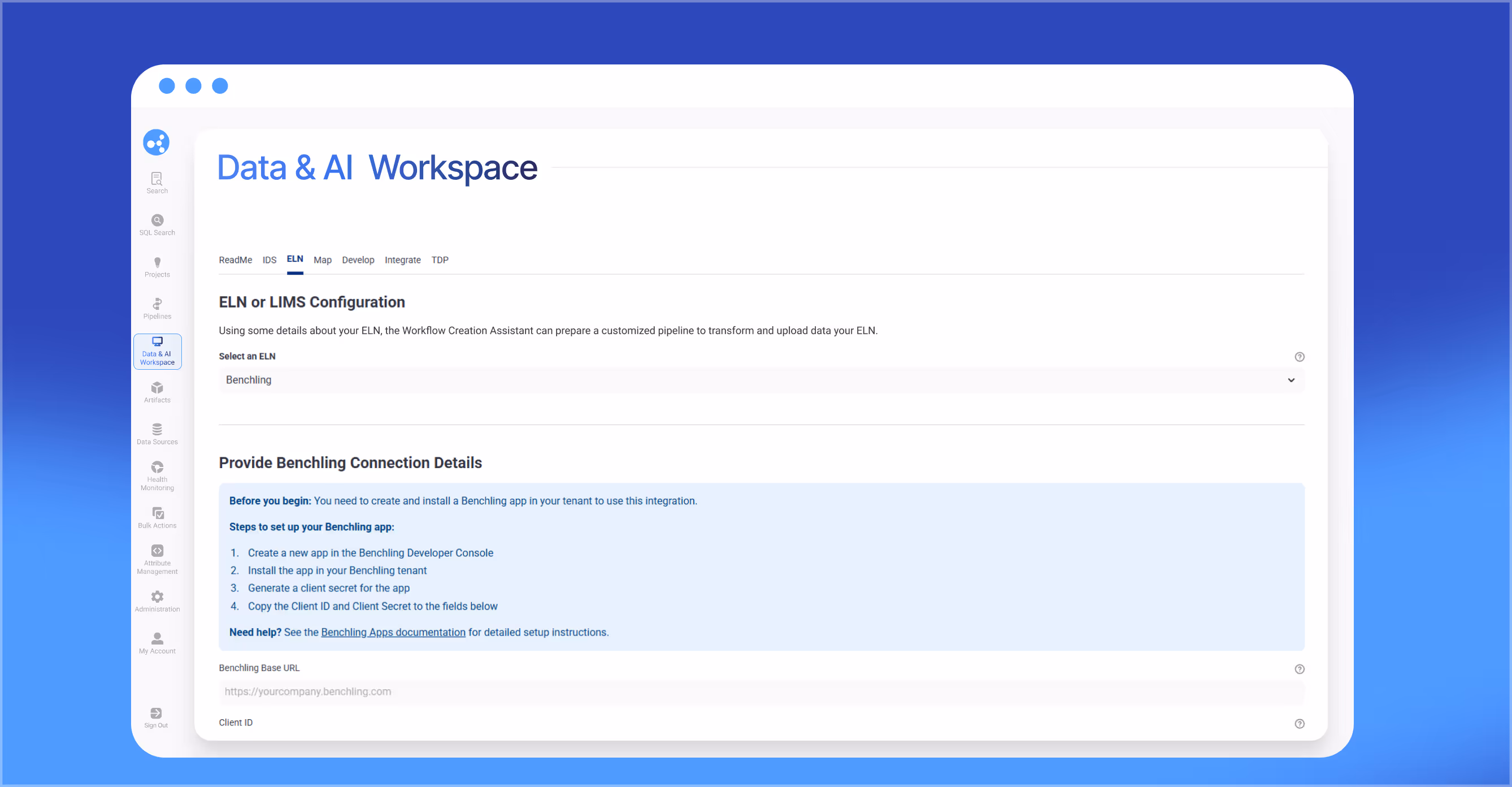Open the Search page from sidebar
1512x787 pixels.
coord(157,183)
